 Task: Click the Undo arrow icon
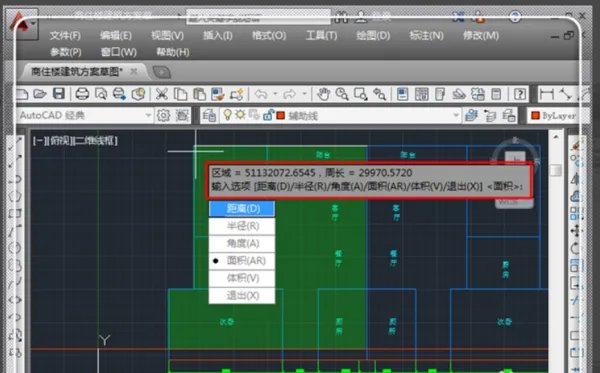pos(261,94)
